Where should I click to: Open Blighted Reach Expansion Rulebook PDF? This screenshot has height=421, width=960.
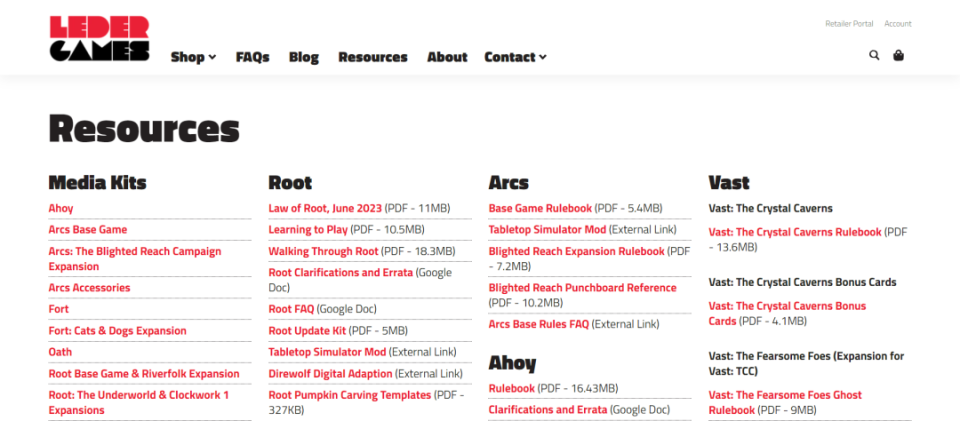click(576, 251)
